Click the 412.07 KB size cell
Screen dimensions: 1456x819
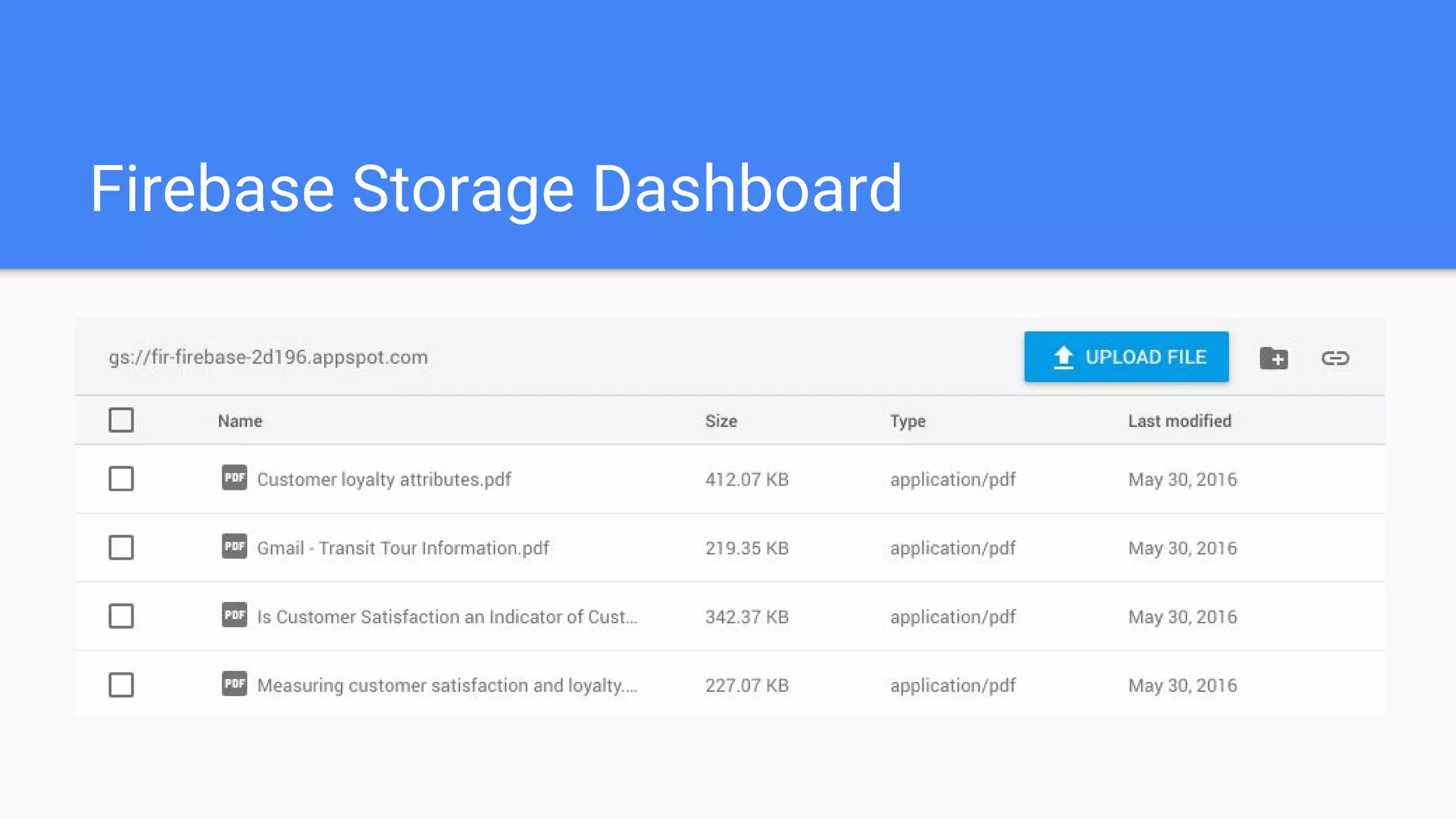point(746,480)
